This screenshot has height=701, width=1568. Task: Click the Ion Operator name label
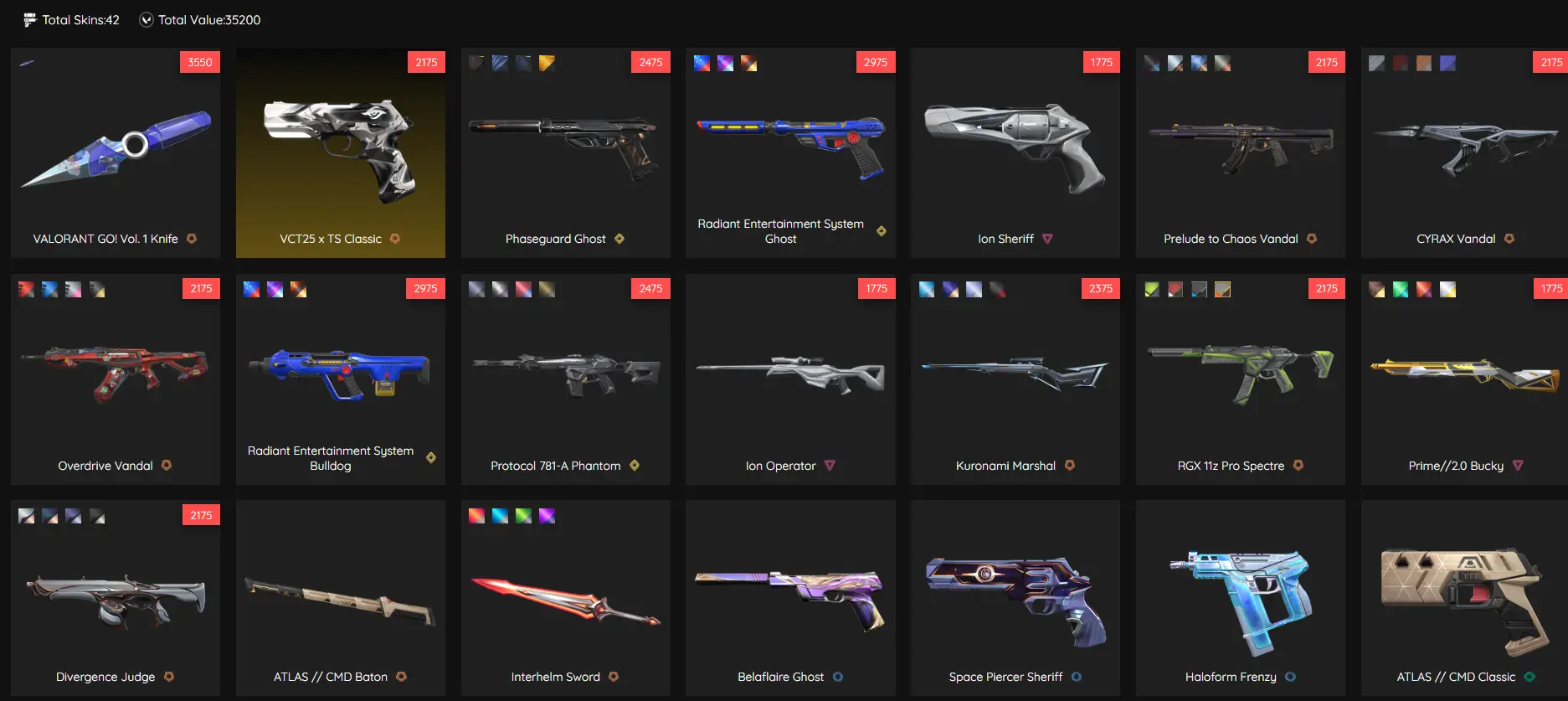click(x=780, y=466)
